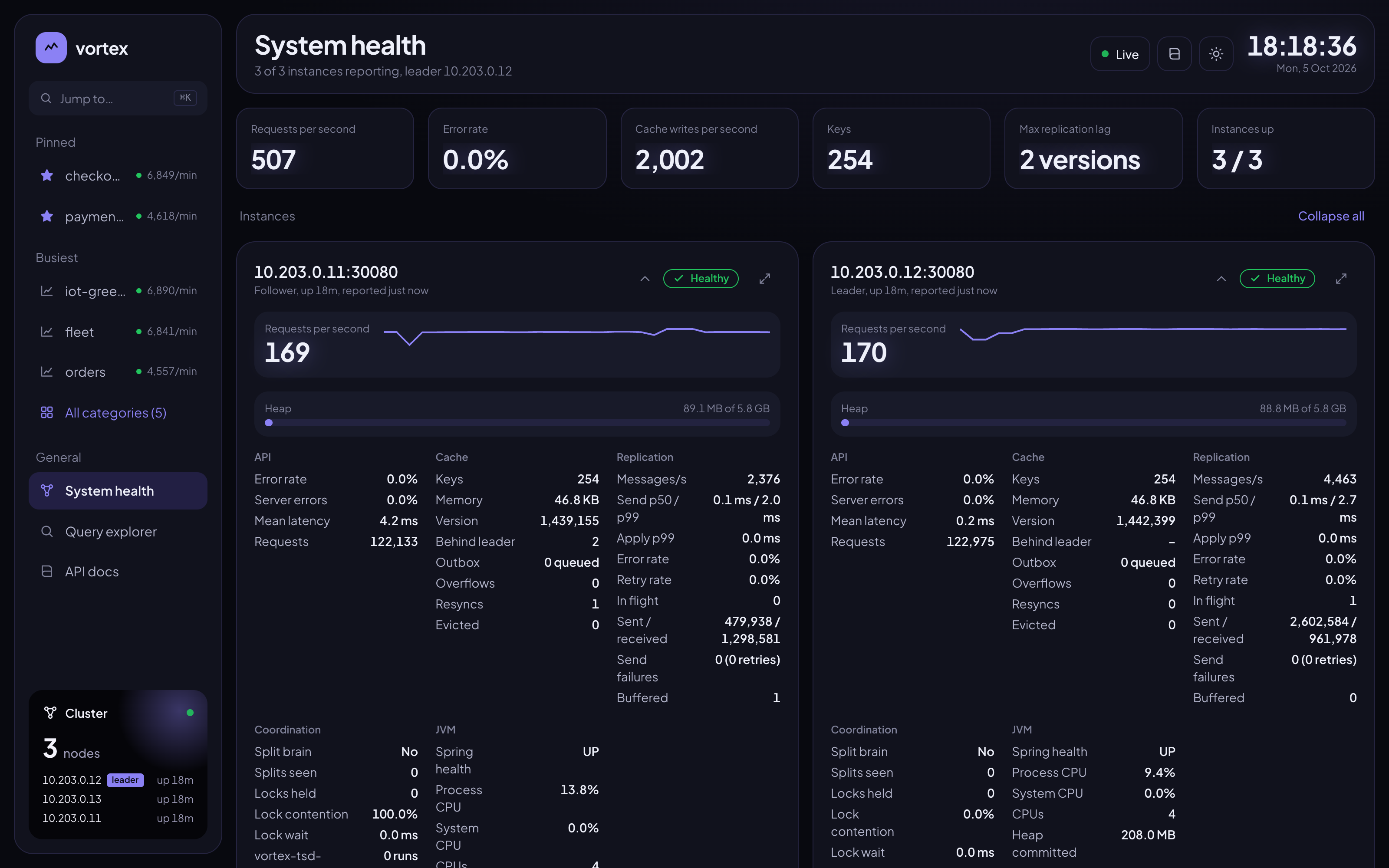Click cluster node 10.203.0.13 row
This screenshot has height=868, width=1389.
[118, 799]
